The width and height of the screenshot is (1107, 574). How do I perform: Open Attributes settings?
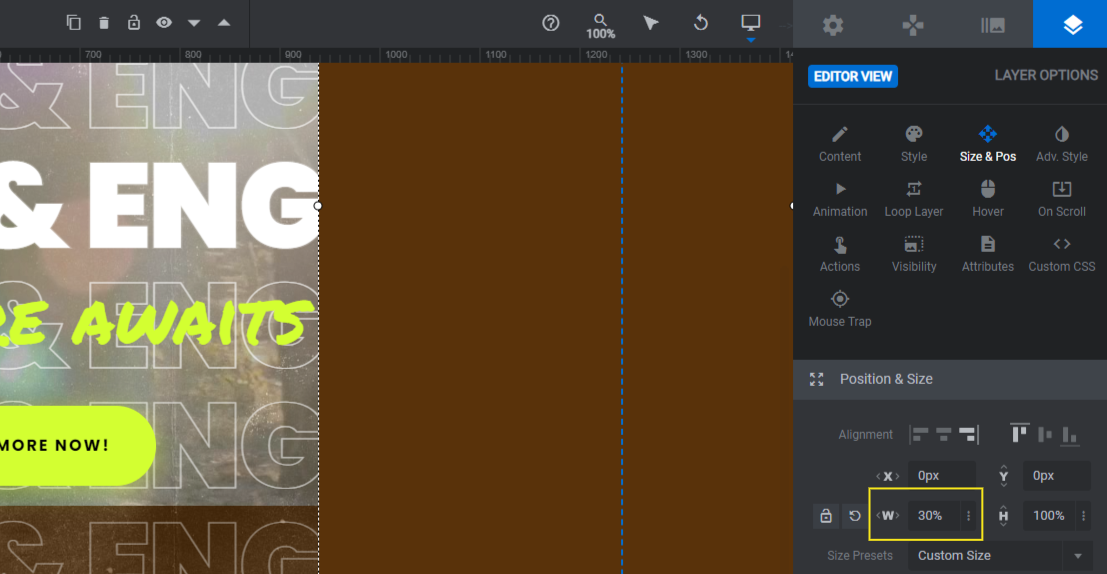tap(988, 253)
